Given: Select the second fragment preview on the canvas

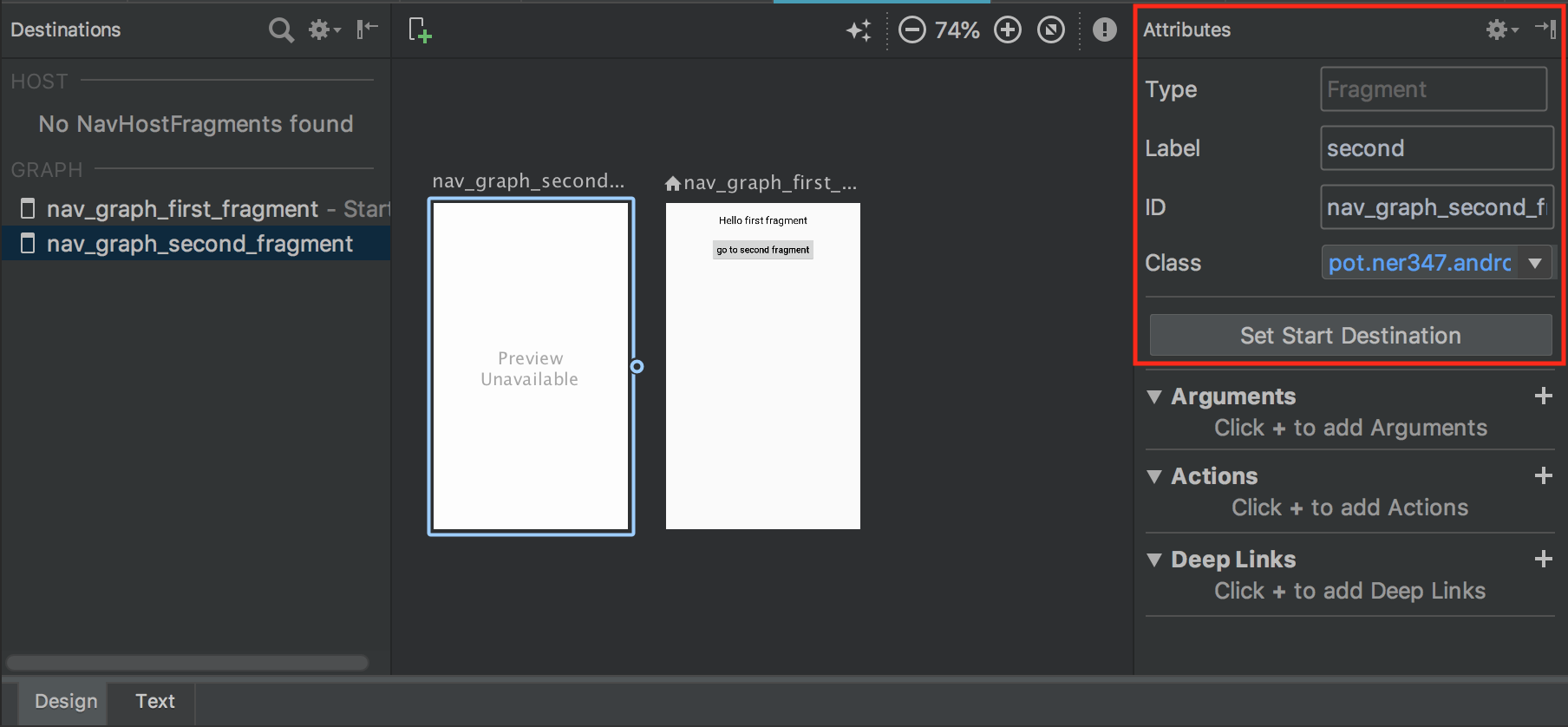Looking at the screenshot, I should [531, 366].
